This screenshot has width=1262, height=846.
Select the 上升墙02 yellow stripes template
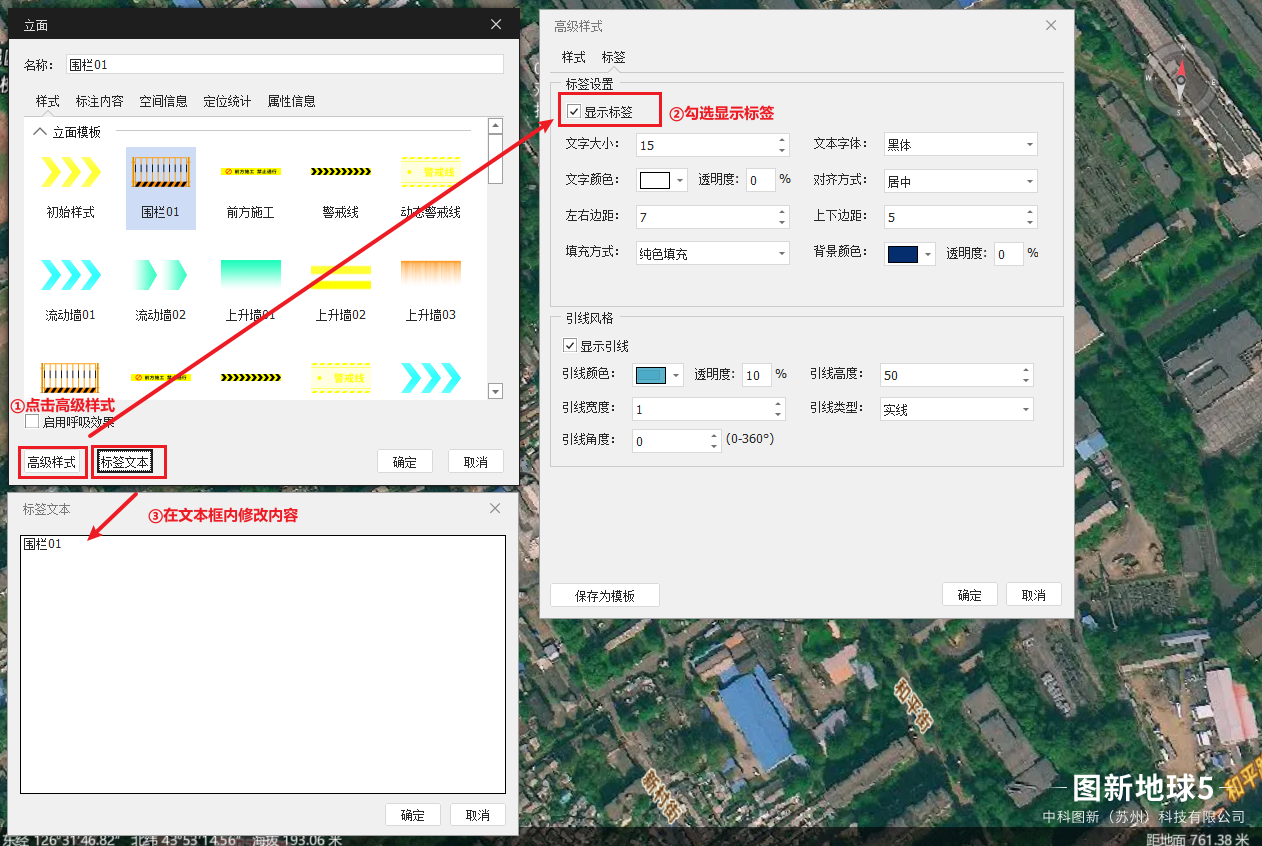click(x=340, y=275)
